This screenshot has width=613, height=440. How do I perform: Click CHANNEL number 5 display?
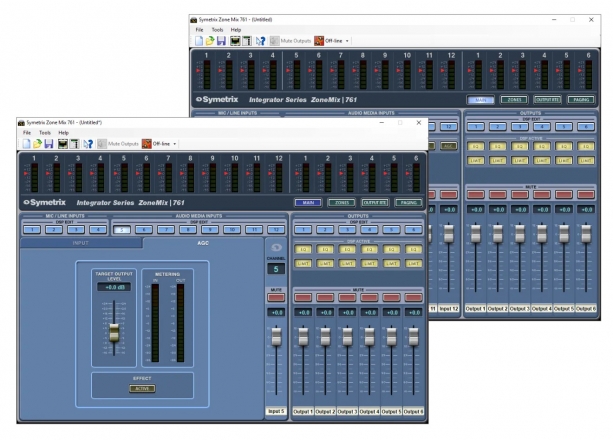click(x=276, y=269)
